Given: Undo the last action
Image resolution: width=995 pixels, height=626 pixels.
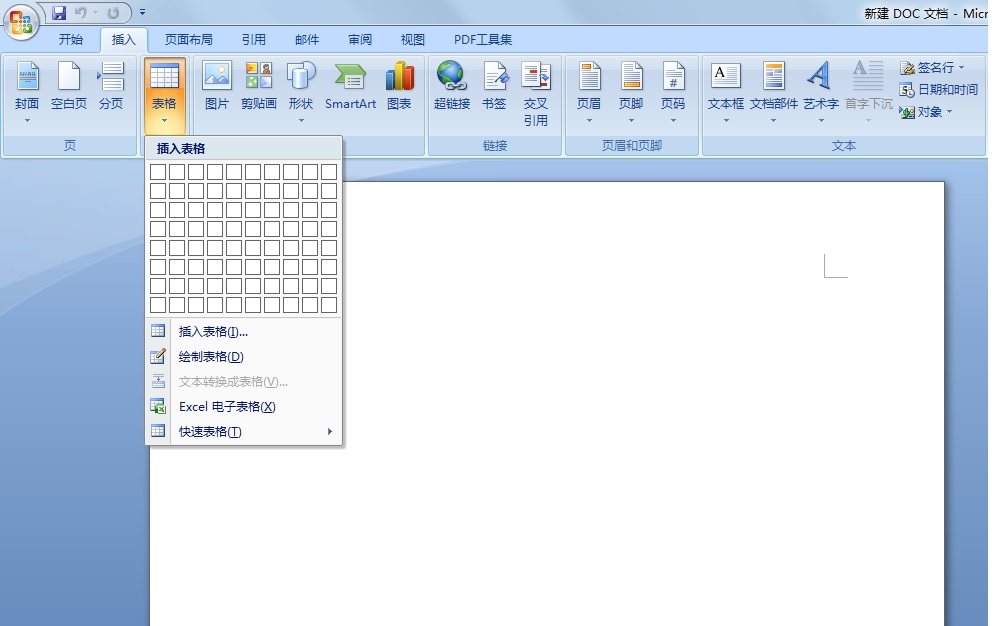Looking at the screenshot, I should (81, 12).
